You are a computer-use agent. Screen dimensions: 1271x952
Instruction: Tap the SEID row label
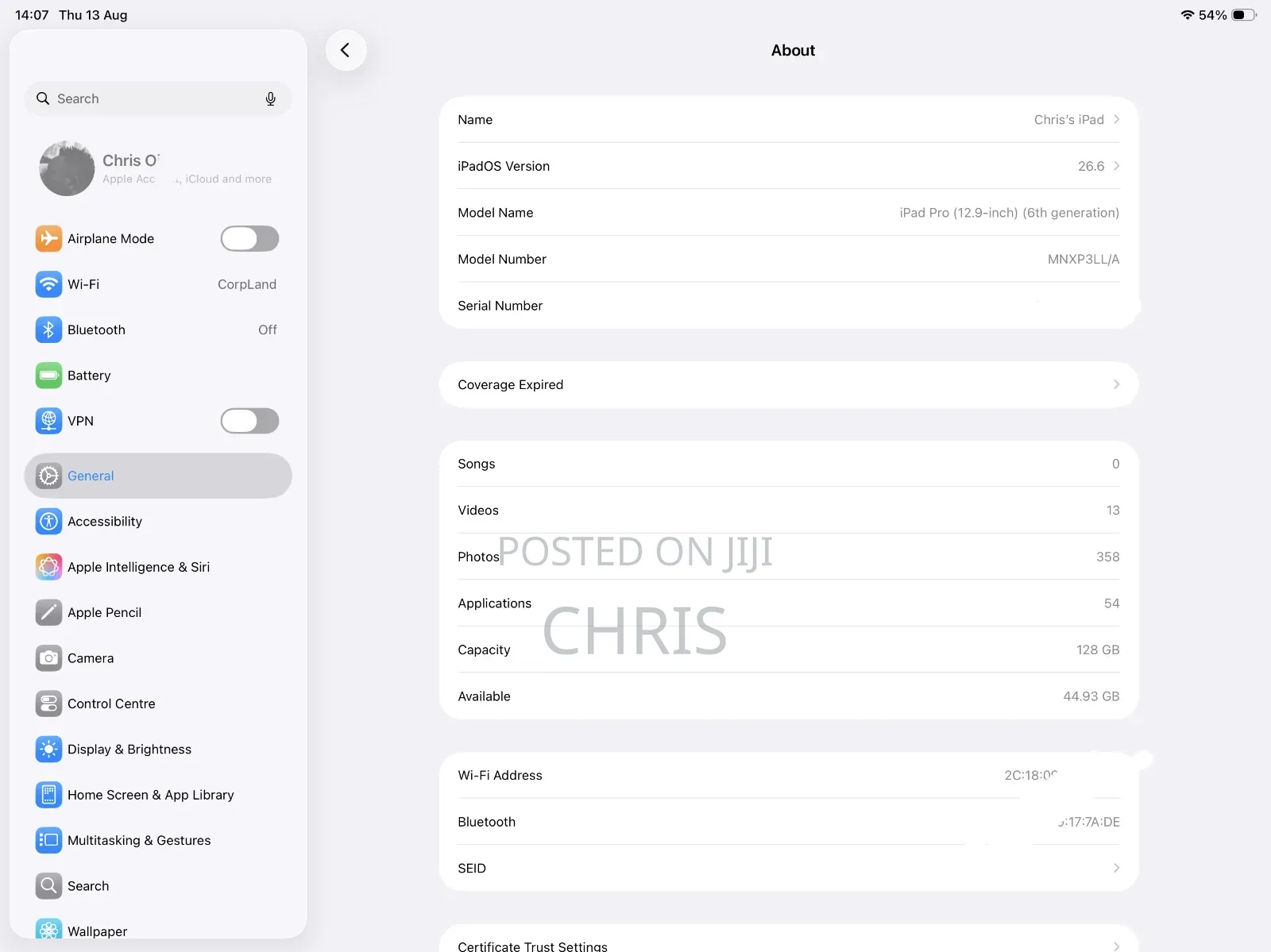tap(472, 868)
